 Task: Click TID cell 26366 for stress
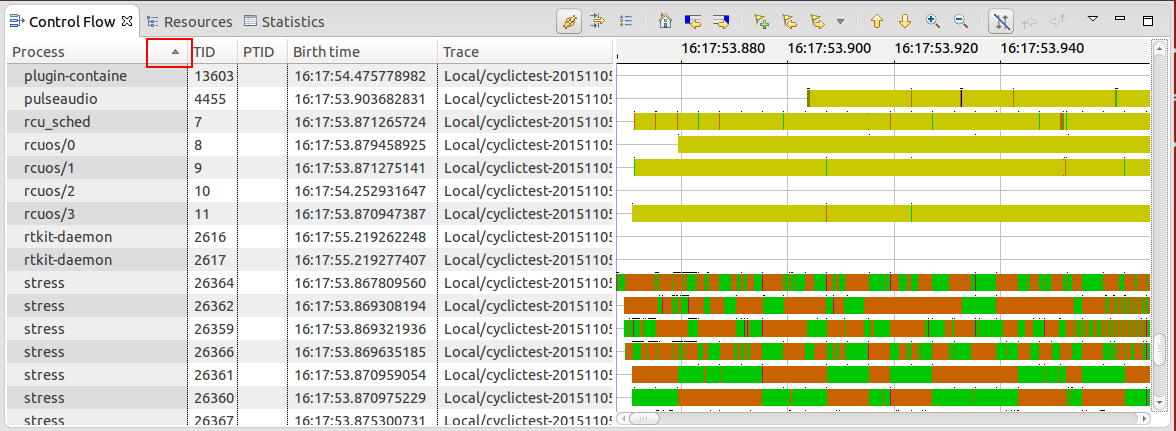tap(214, 352)
